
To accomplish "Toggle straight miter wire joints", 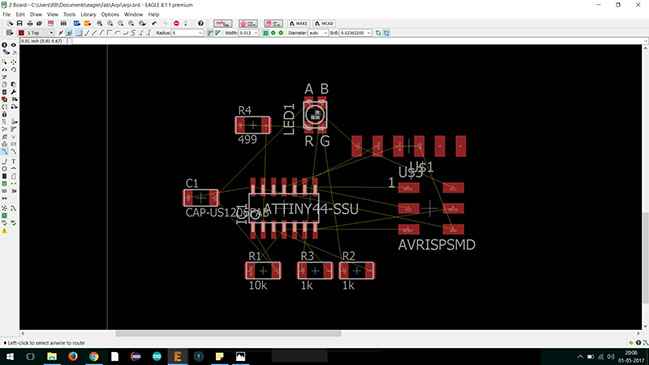I will coord(218,33).
